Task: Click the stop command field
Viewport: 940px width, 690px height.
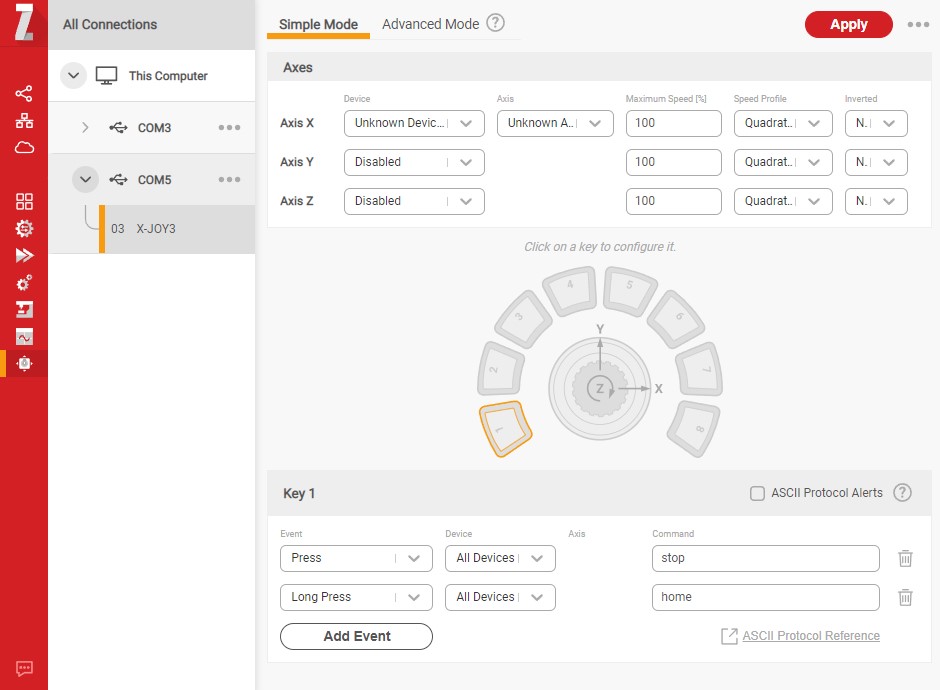Action: (x=766, y=558)
